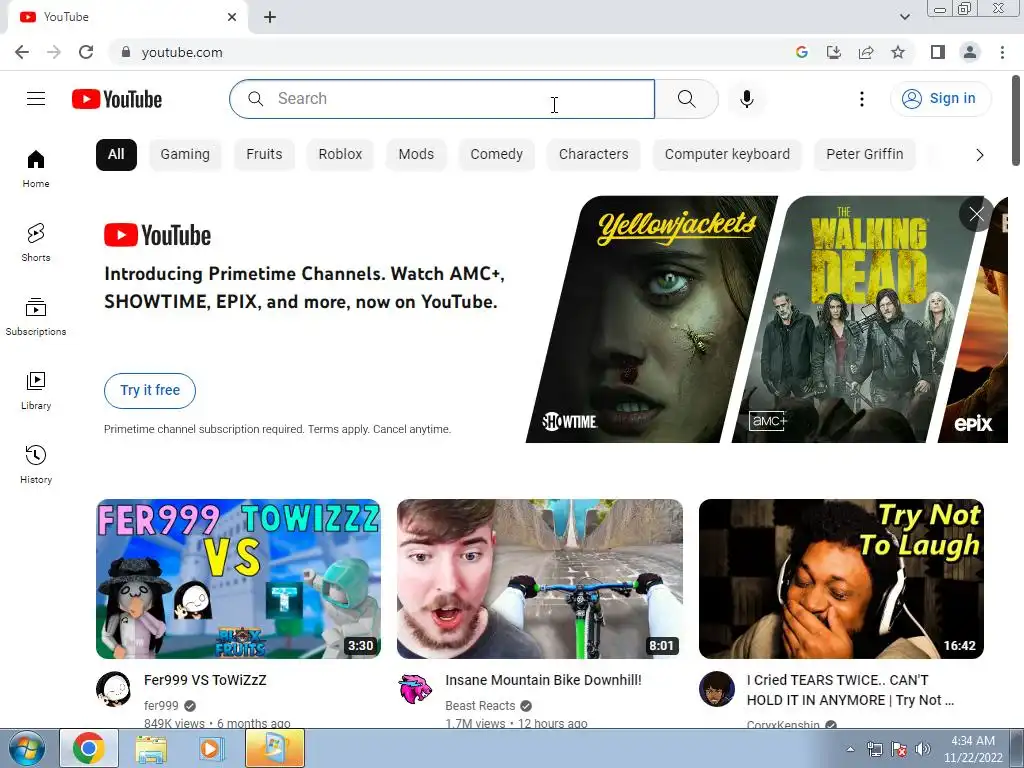Open Windows Media Player from the taskbar
Viewport: 1024px width, 768px height.
click(212, 749)
